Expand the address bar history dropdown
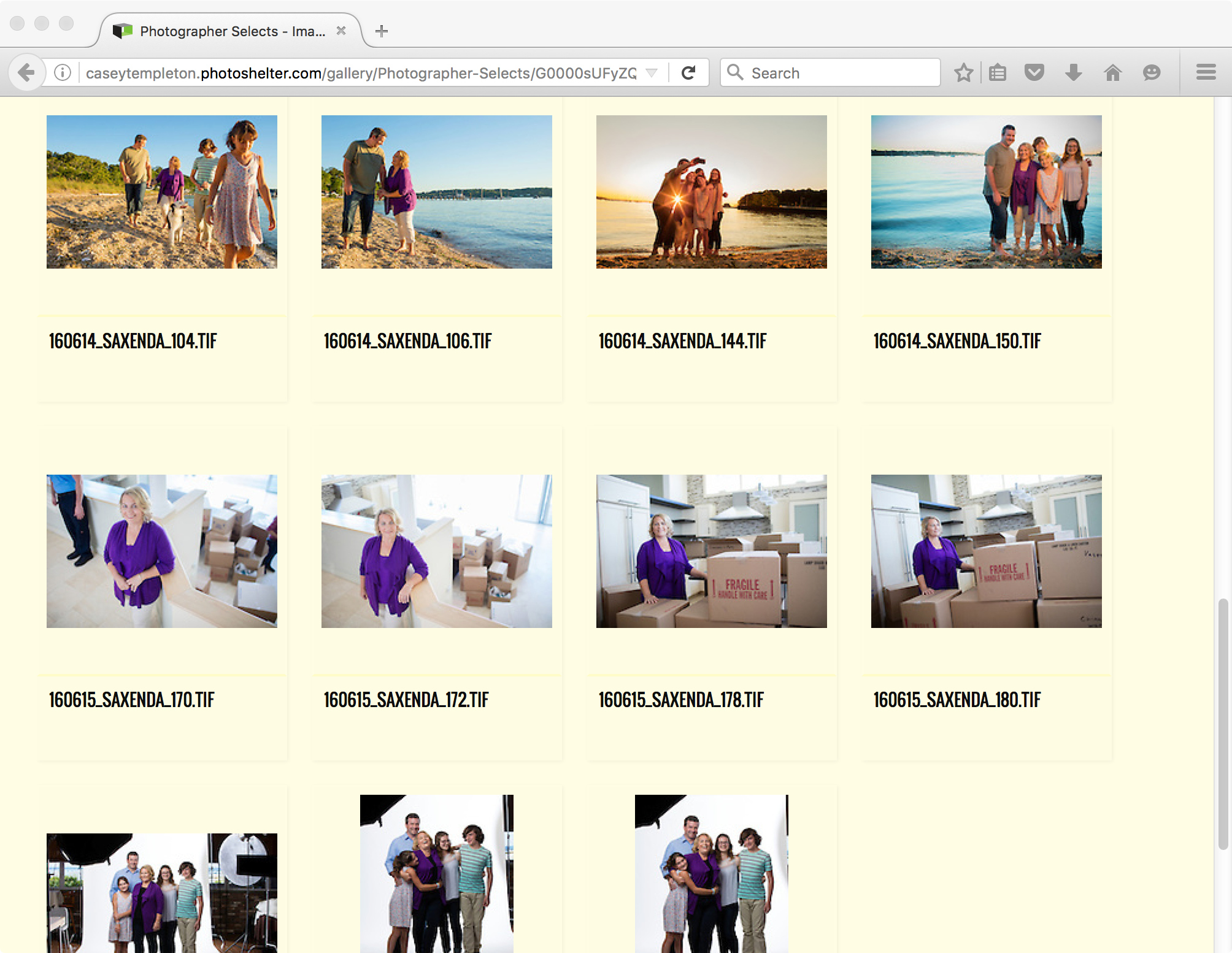 [650, 72]
